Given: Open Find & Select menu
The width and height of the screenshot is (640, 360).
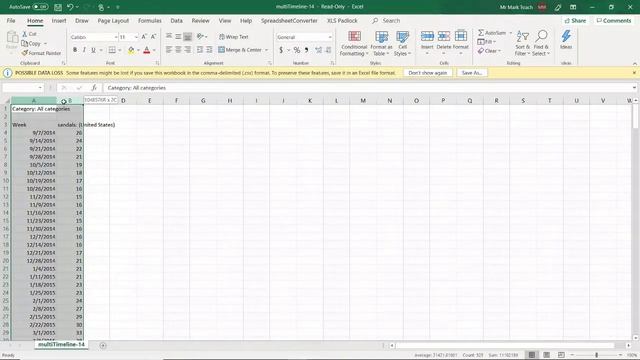Looking at the screenshot, I should click(x=541, y=43).
